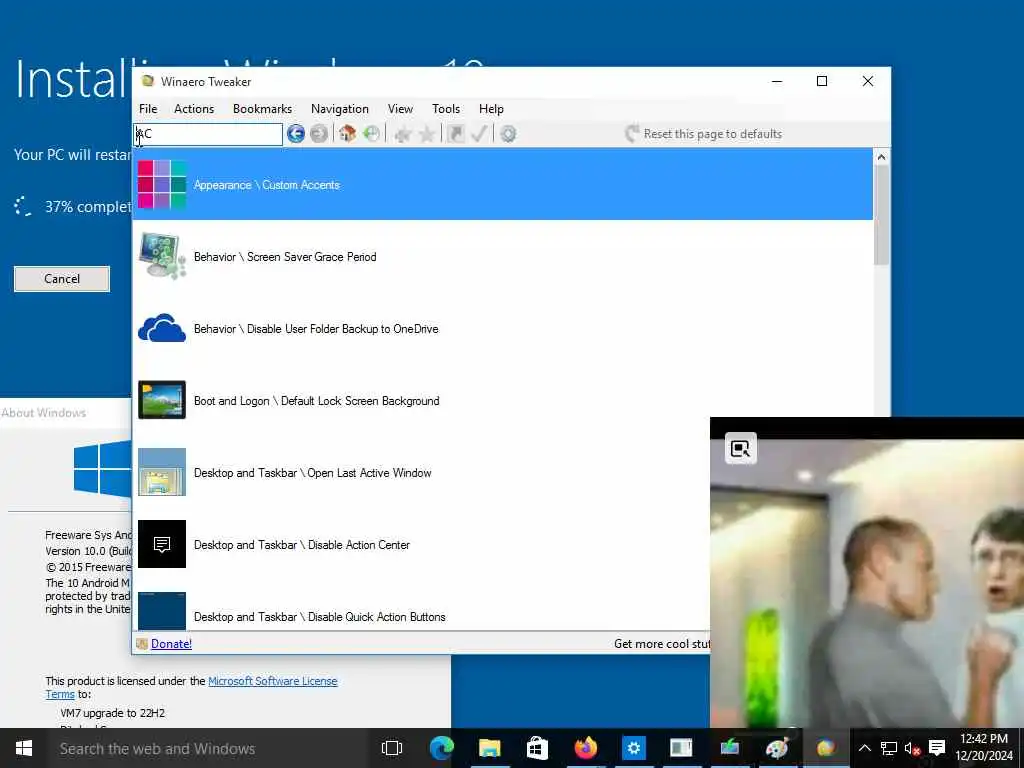Open recent history clock icon in toolbar

371,134
